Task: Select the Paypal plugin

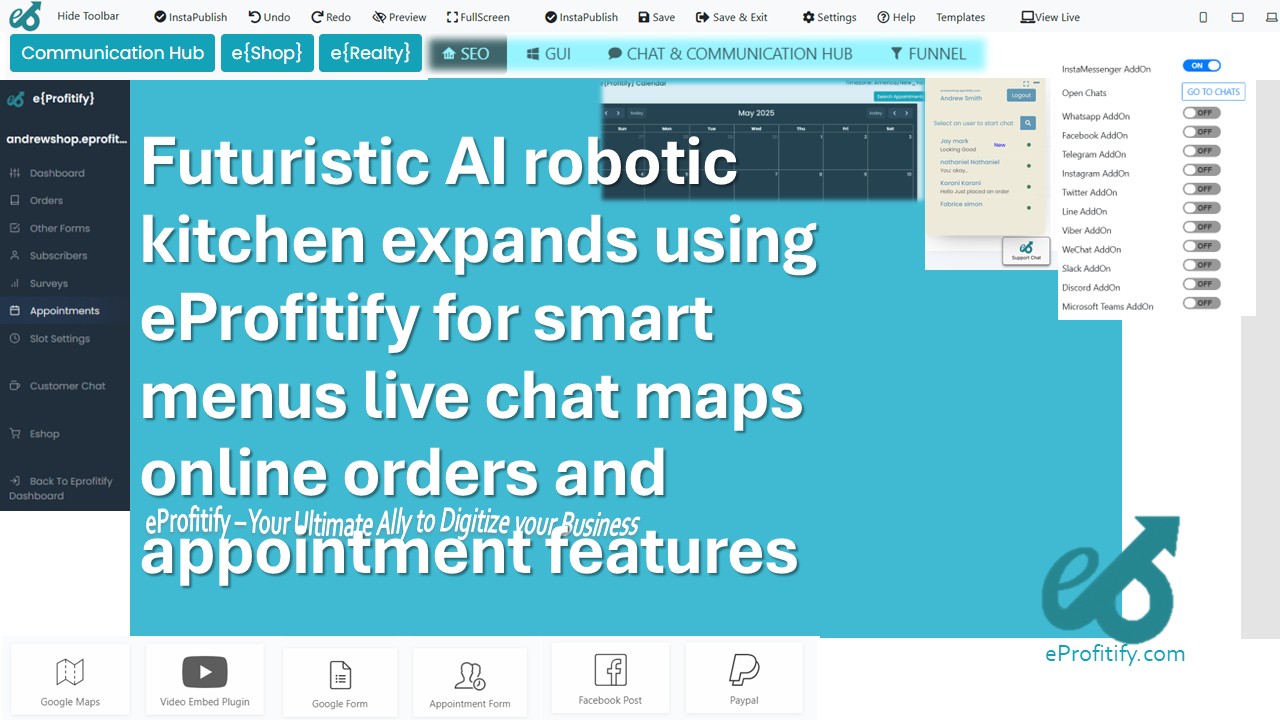Action: 744,677
